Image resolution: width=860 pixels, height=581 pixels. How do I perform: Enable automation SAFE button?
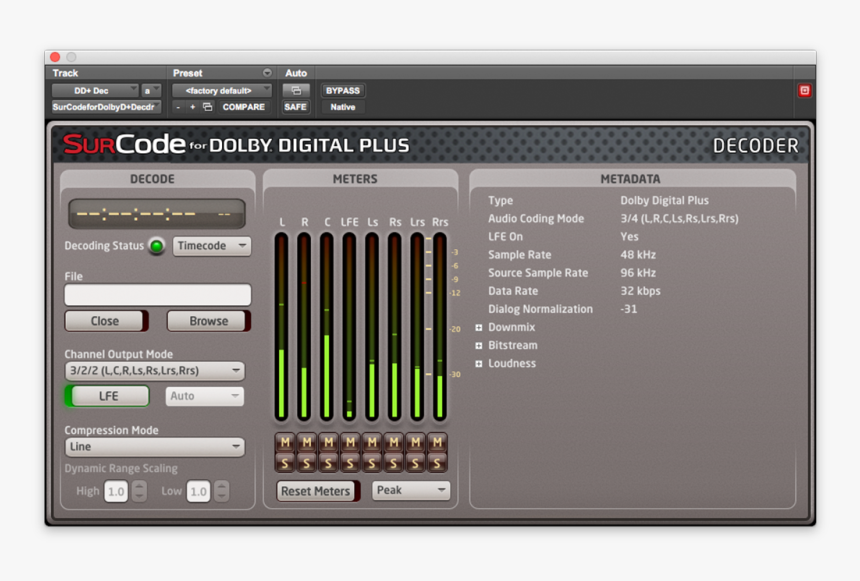coord(296,107)
